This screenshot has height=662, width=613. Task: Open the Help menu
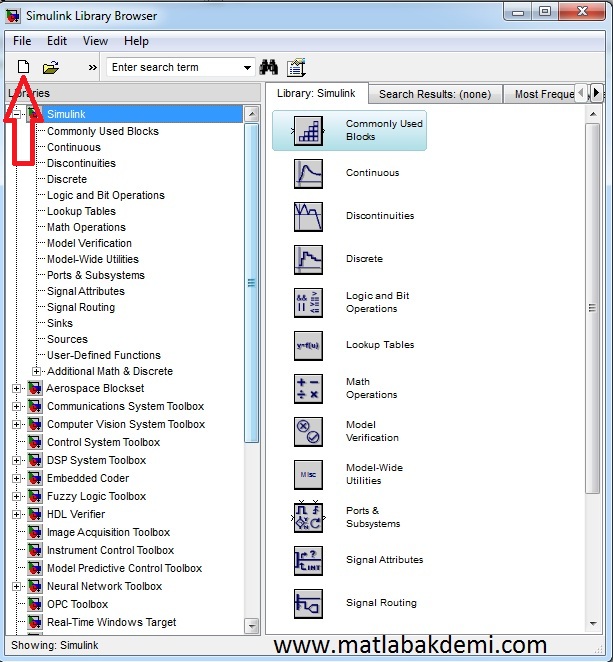point(136,41)
